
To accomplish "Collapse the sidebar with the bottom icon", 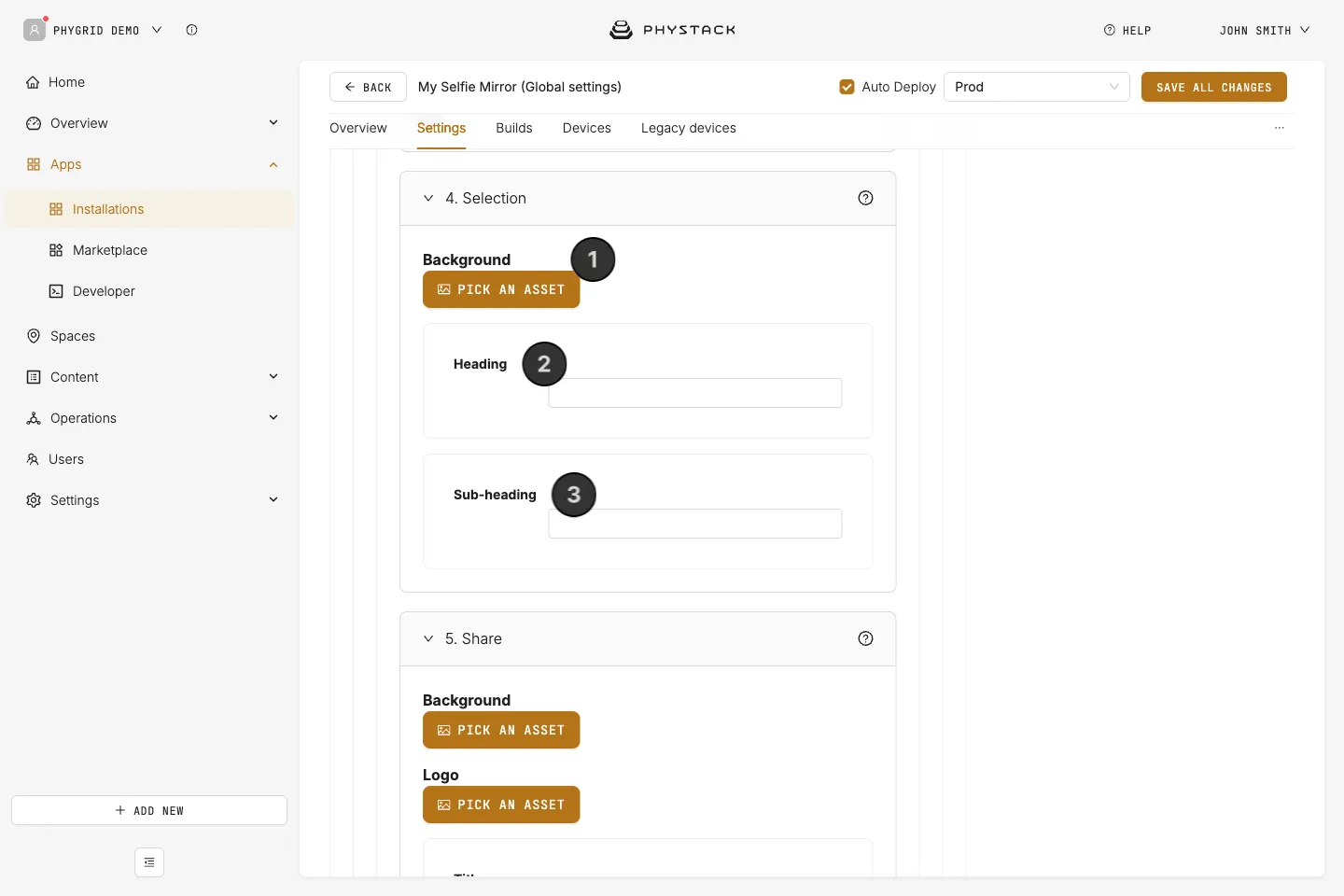I will (x=149, y=862).
